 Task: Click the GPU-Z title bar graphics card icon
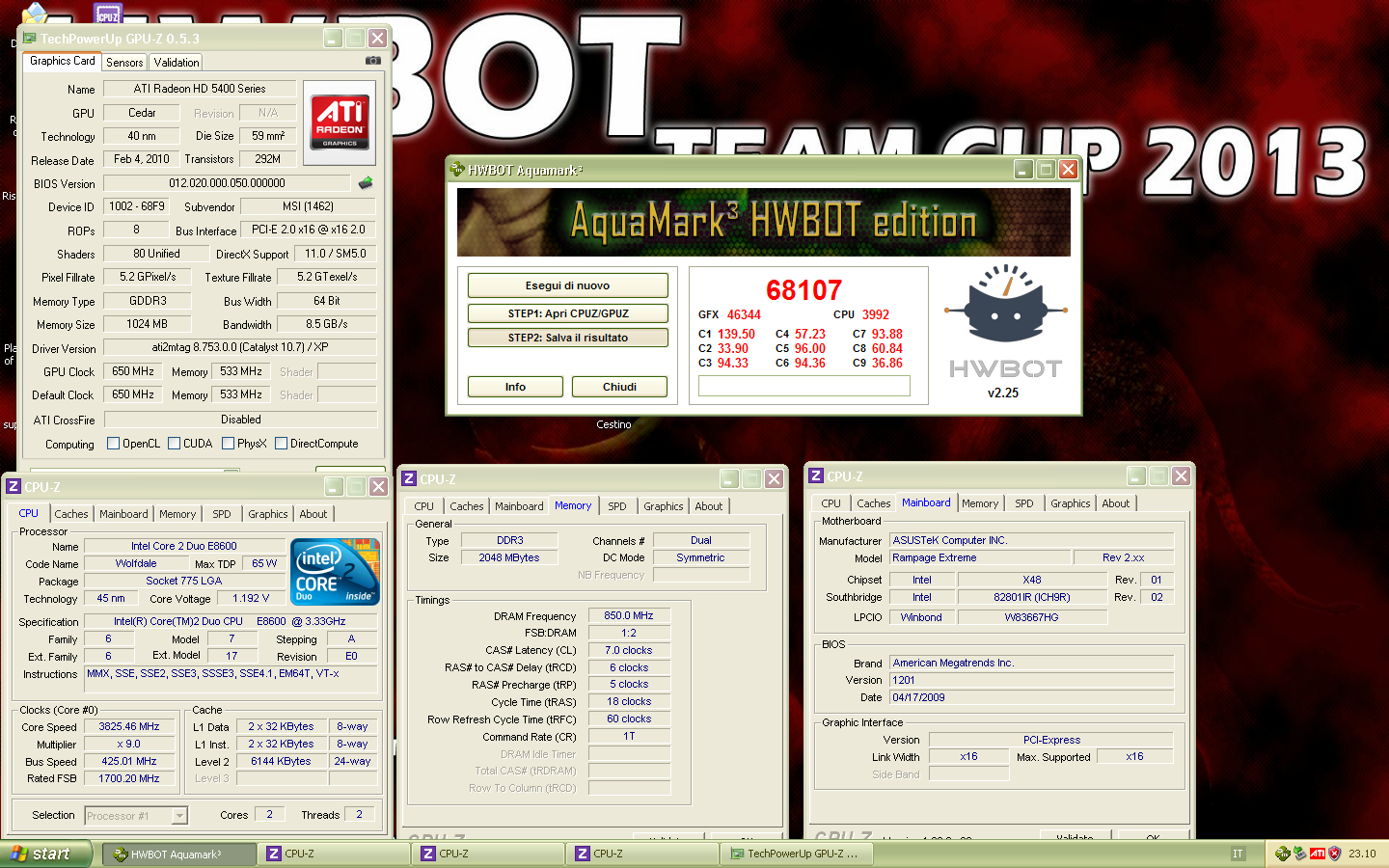tap(30, 39)
